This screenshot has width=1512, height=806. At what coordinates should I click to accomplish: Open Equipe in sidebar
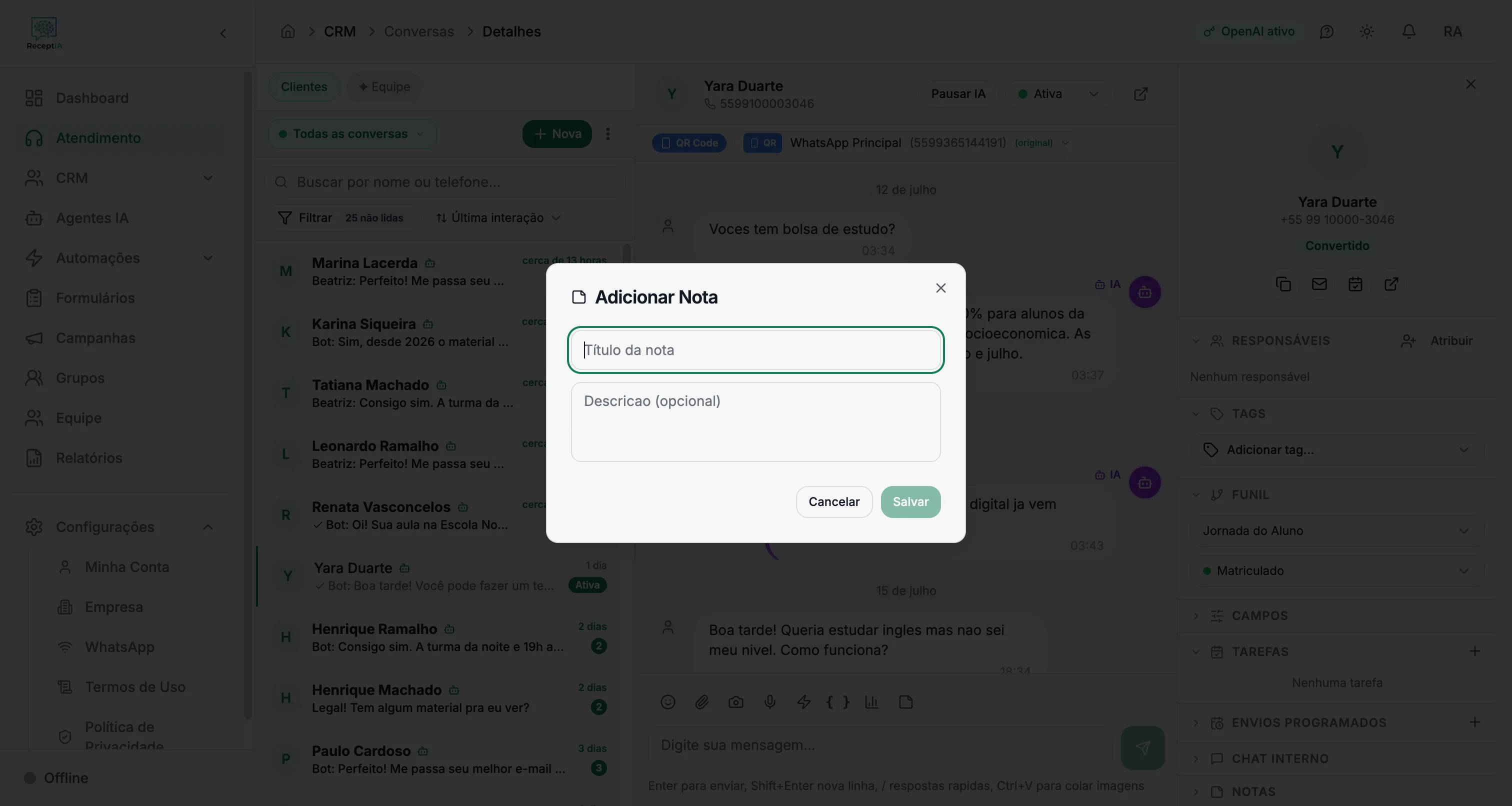(119, 418)
